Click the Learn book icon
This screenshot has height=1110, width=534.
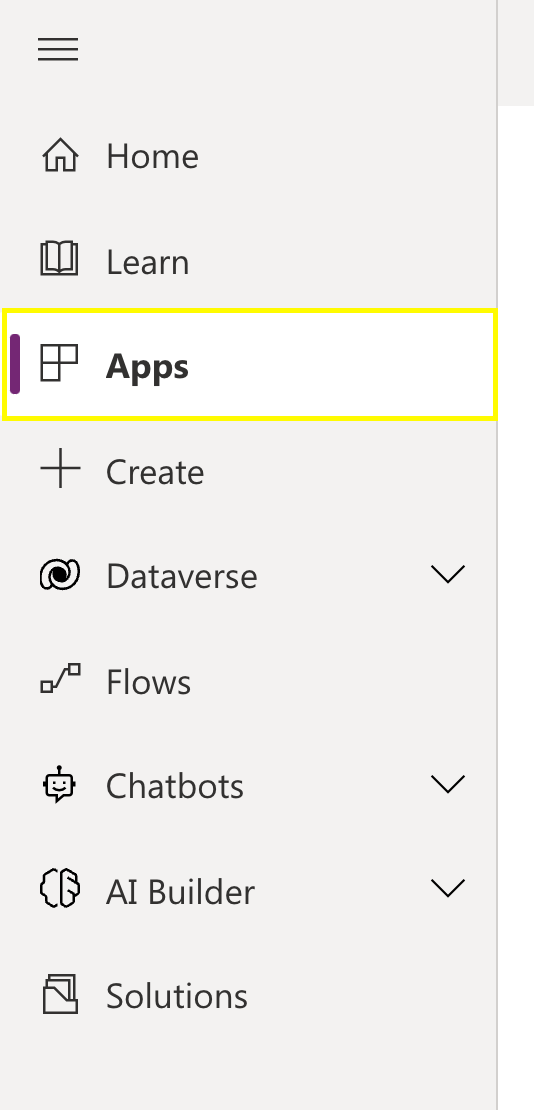tap(59, 258)
